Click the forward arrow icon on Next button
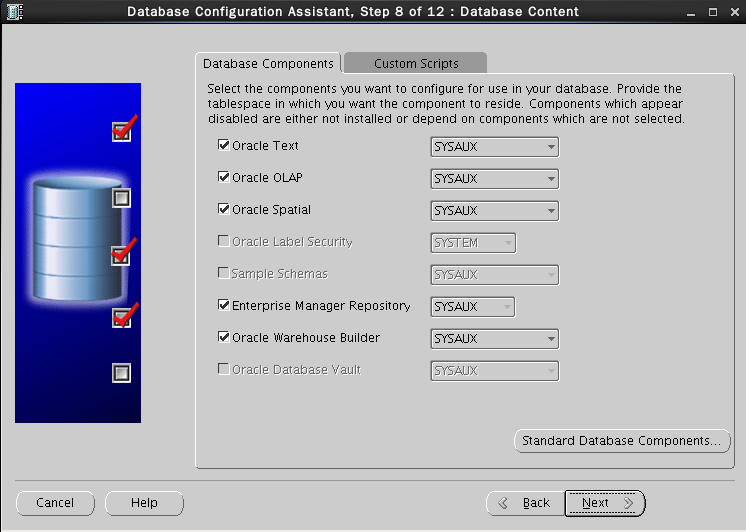Image resolution: width=746 pixels, height=532 pixels. click(x=627, y=503)
